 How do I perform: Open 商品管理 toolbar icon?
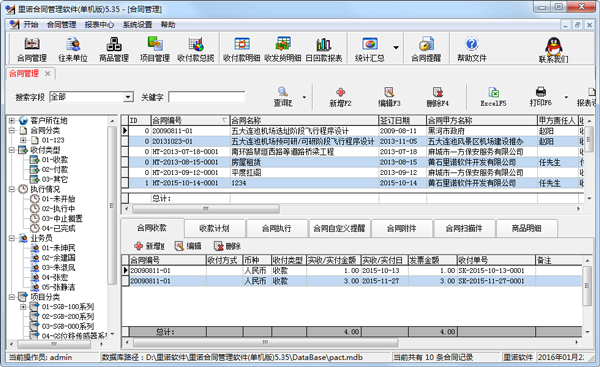click(x=114, y=50)
